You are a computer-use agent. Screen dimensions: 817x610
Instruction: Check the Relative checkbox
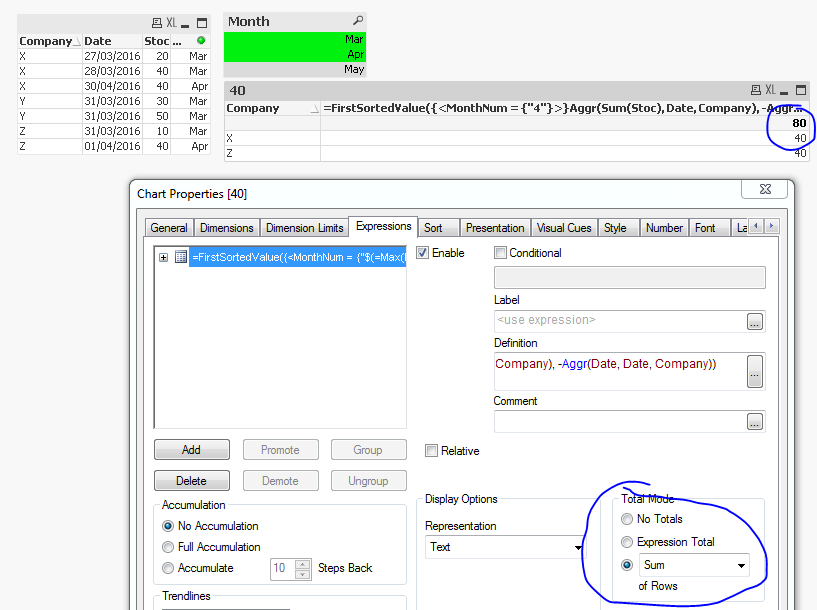tap(431, 451)
